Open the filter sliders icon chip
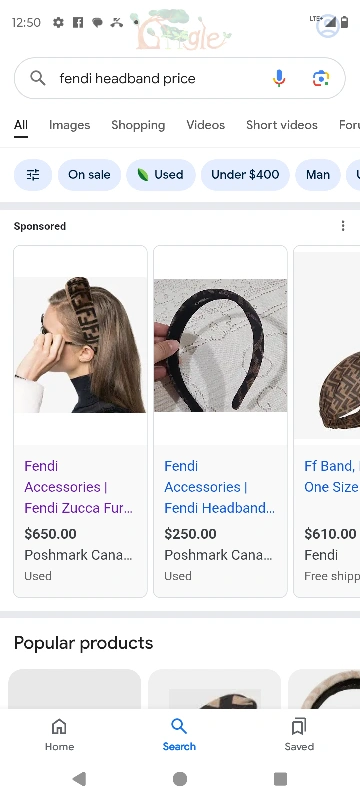Image resolution: width=360 pixels, height=800 pixels. click(x=33, y=174)
